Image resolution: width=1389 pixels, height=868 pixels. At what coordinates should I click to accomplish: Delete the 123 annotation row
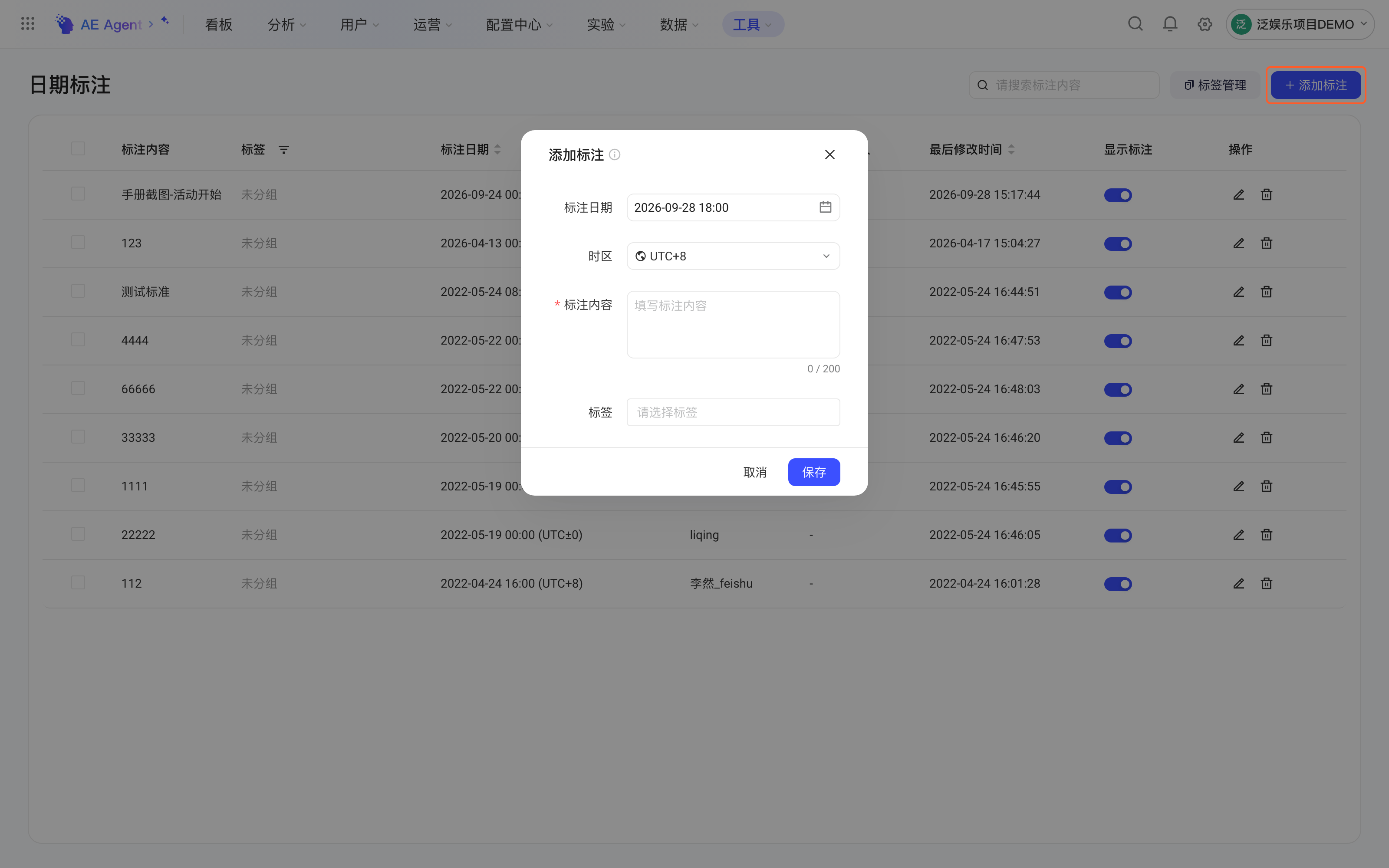1267,243
